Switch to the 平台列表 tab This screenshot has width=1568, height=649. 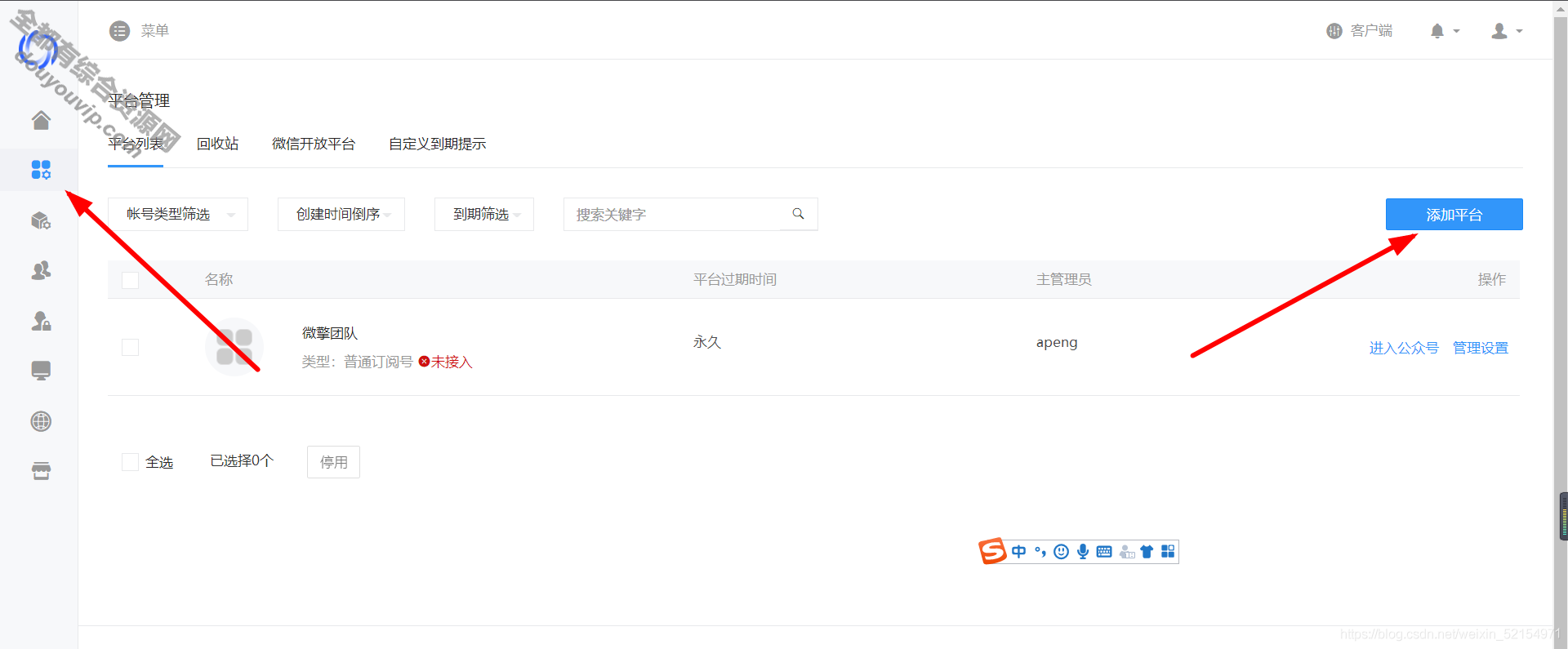pos(136,144)
